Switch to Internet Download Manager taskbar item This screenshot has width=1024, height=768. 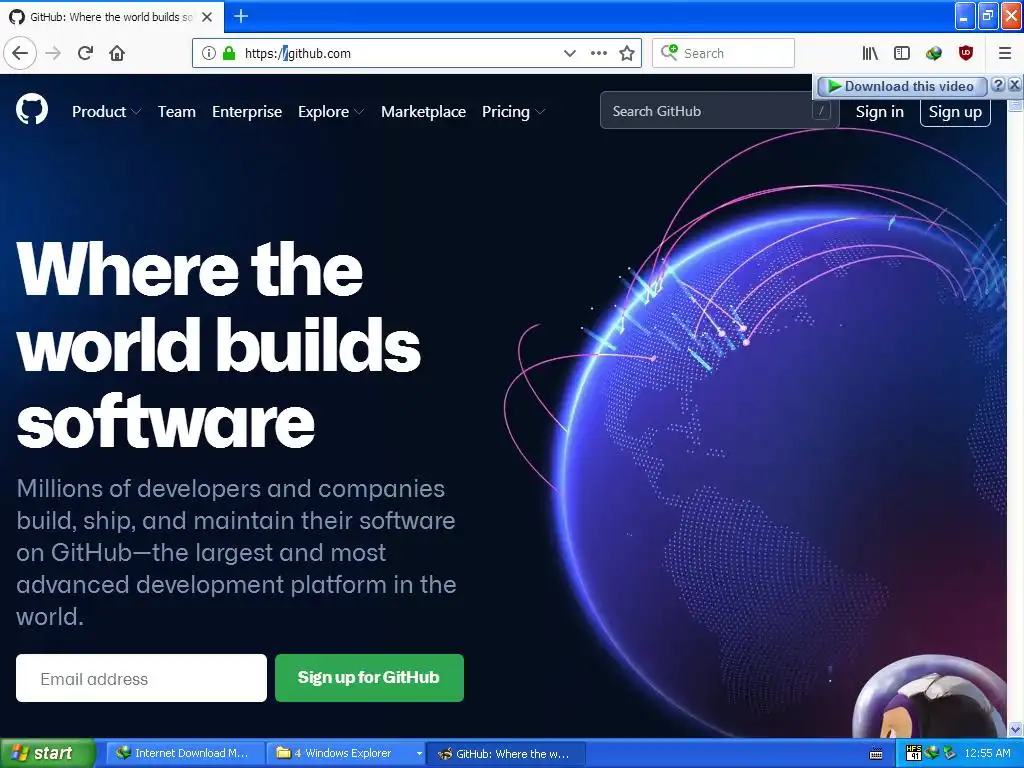185,753
